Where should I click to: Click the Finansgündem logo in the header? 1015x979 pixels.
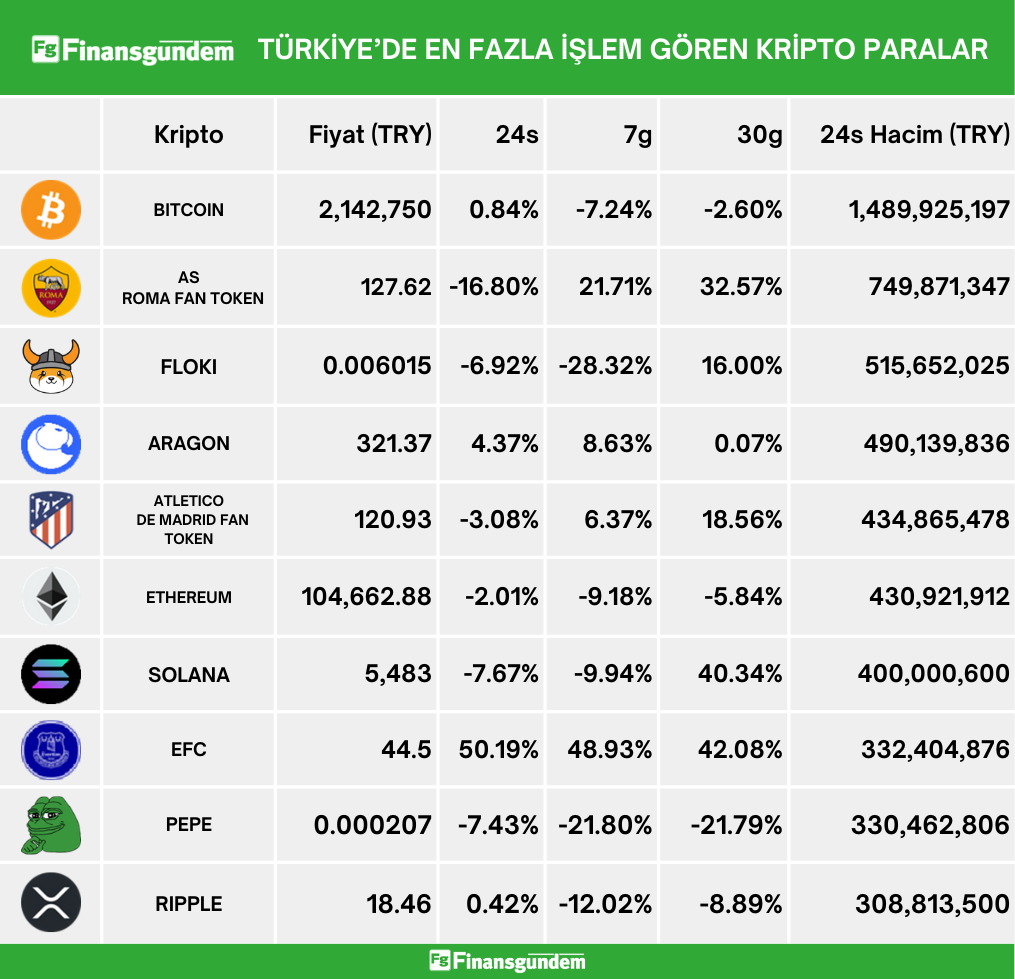coord(133,49)
